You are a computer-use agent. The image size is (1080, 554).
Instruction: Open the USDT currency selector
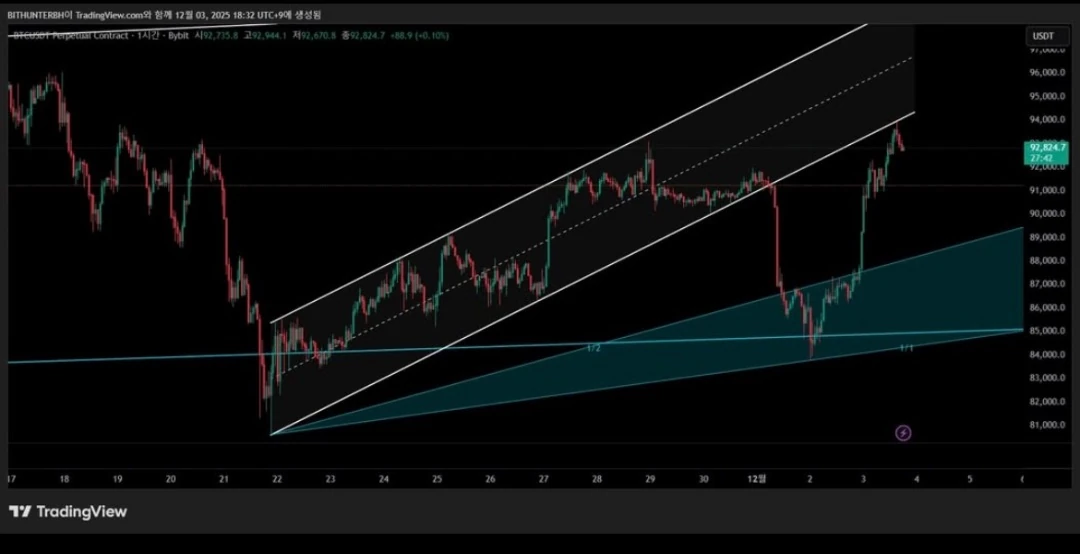click(x=1047, y=36)
